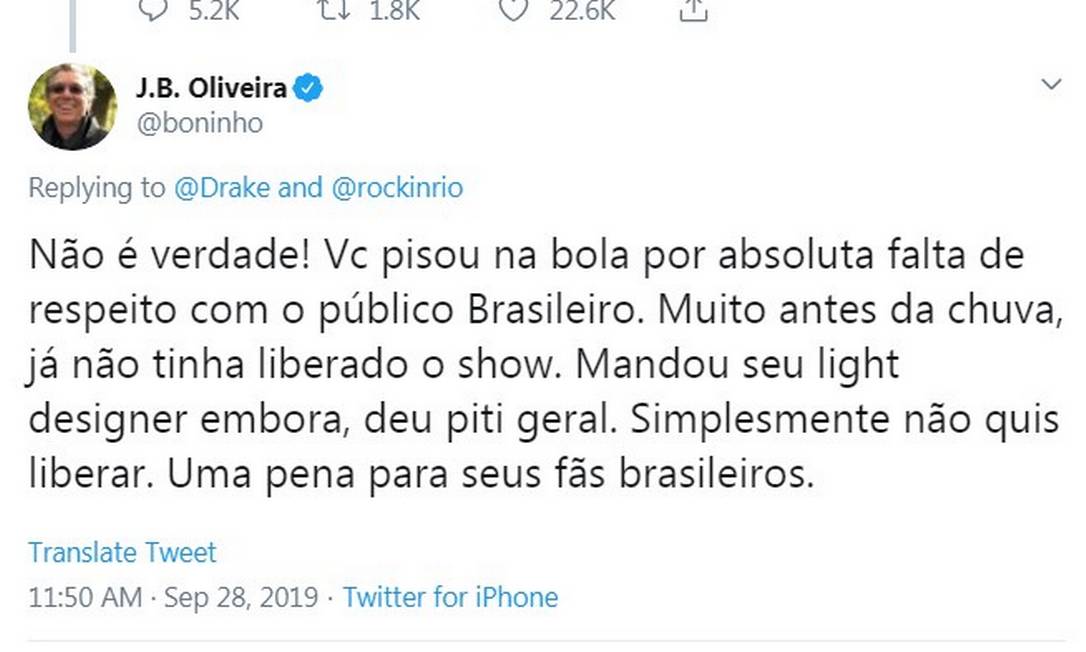The image size is (1086, 652).
Task: Click the Twitter for iPhone source link
Action: [x=450, y=598]
